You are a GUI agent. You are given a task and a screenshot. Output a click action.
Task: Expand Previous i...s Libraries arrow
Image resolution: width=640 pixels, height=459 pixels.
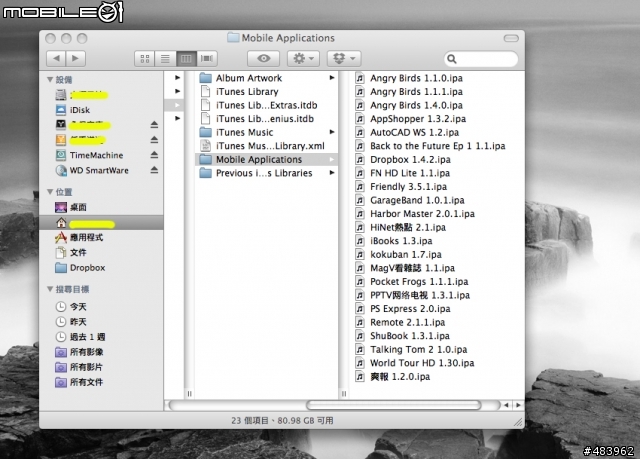pos(332,173)
